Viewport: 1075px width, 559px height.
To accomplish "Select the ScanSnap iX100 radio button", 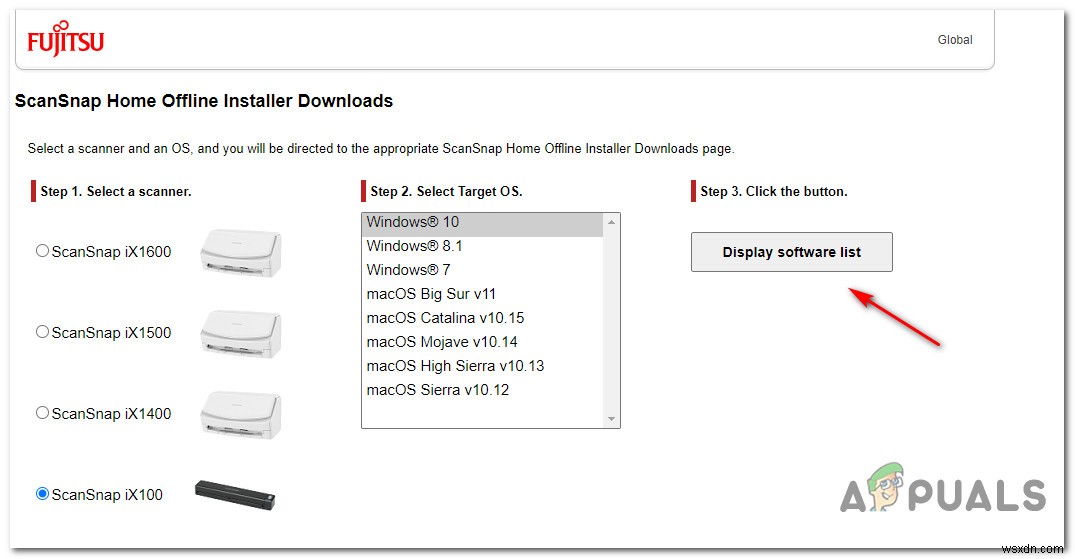I will coord(43,494).
